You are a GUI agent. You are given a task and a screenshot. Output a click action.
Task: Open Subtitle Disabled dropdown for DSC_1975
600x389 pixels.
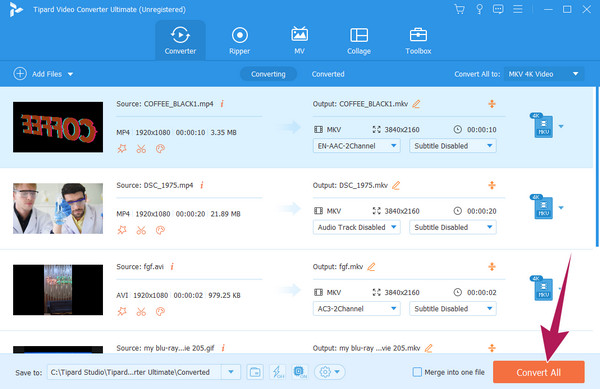(453, 227)
